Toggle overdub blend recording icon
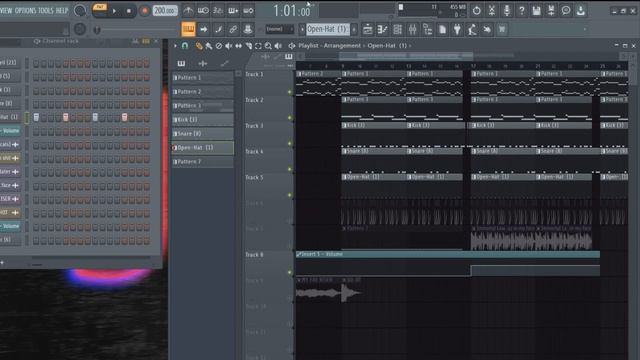The width and height of the screenshot is (640, 360). 233,11
